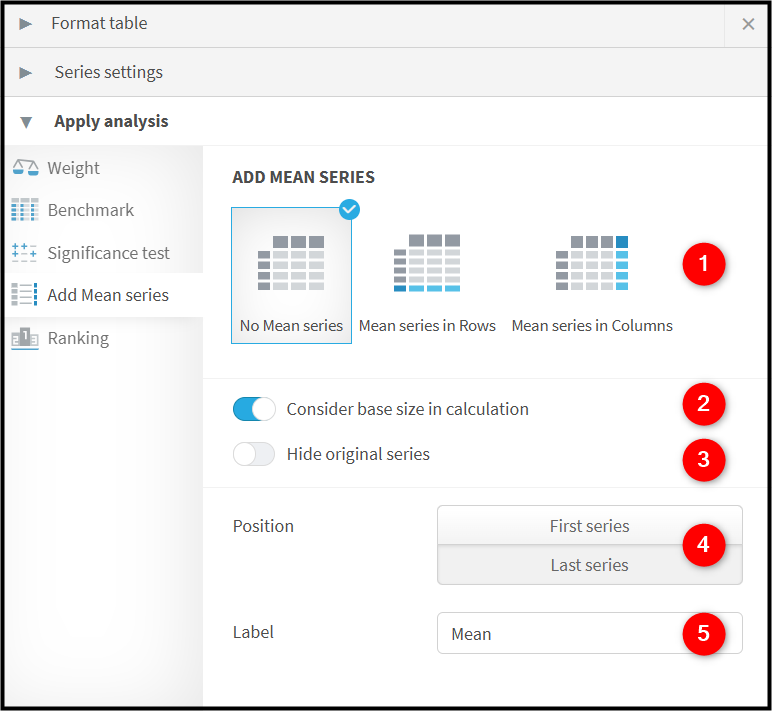Expand the Format table section arrow
Screen dimensions: 772x711
click(x=26, y=24)
